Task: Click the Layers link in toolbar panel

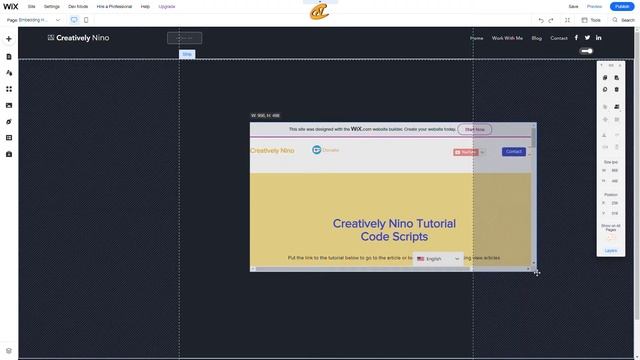Action: pyautogui.click(x=611, y=251)
